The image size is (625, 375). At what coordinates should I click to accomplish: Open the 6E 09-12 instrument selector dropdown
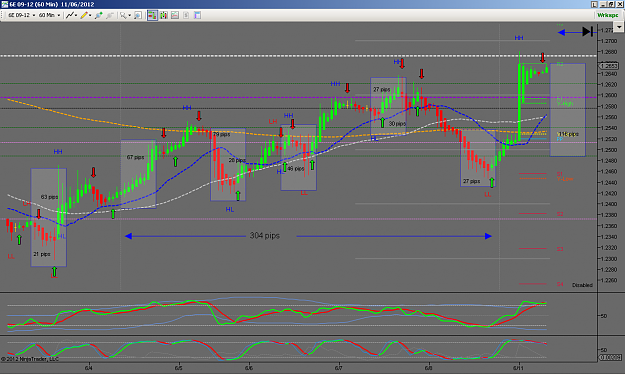tap(22, 15)
